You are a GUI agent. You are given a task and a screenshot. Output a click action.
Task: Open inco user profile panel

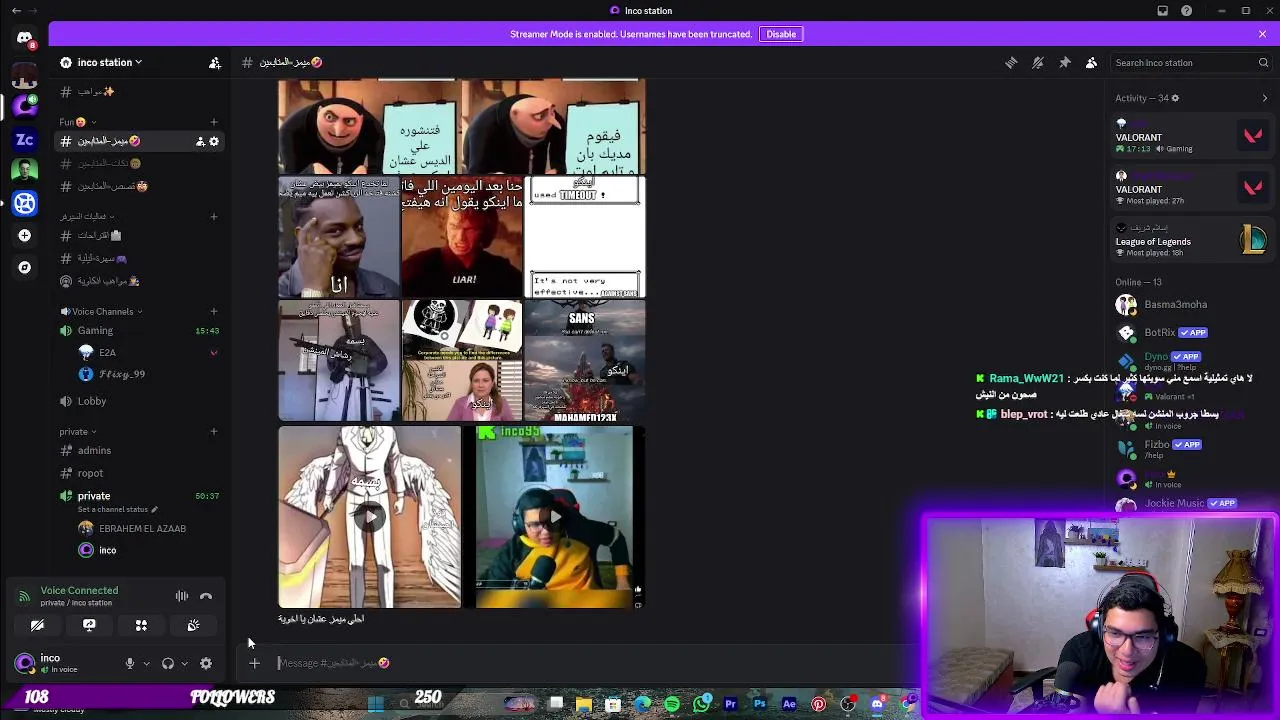[x=60, y=663]
